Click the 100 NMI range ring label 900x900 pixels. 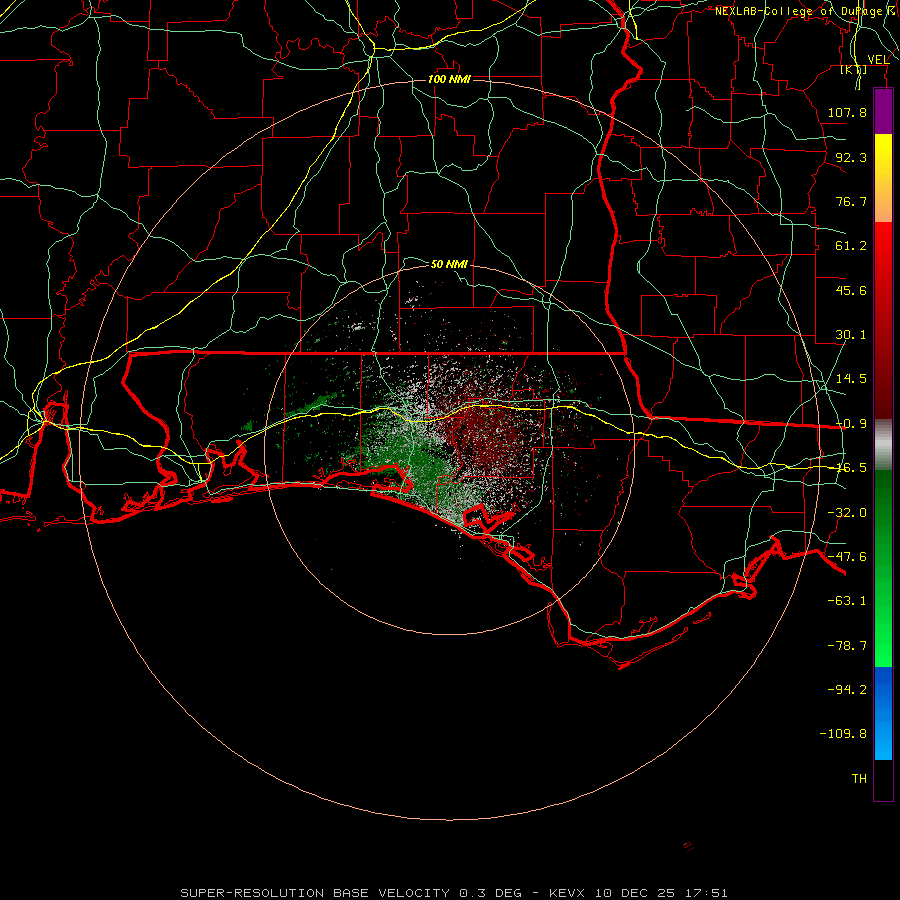(449, 79)
